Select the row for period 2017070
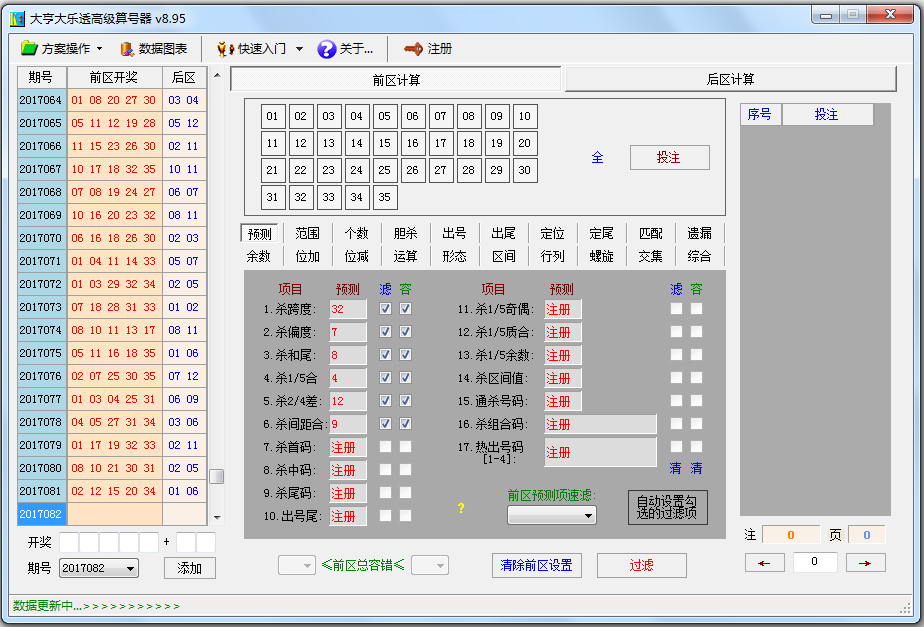 [x=112, y=238]
